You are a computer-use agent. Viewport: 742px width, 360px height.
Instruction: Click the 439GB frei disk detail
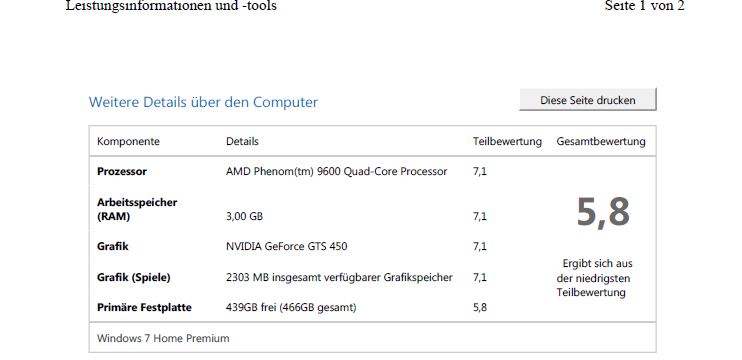pos(291,307)
